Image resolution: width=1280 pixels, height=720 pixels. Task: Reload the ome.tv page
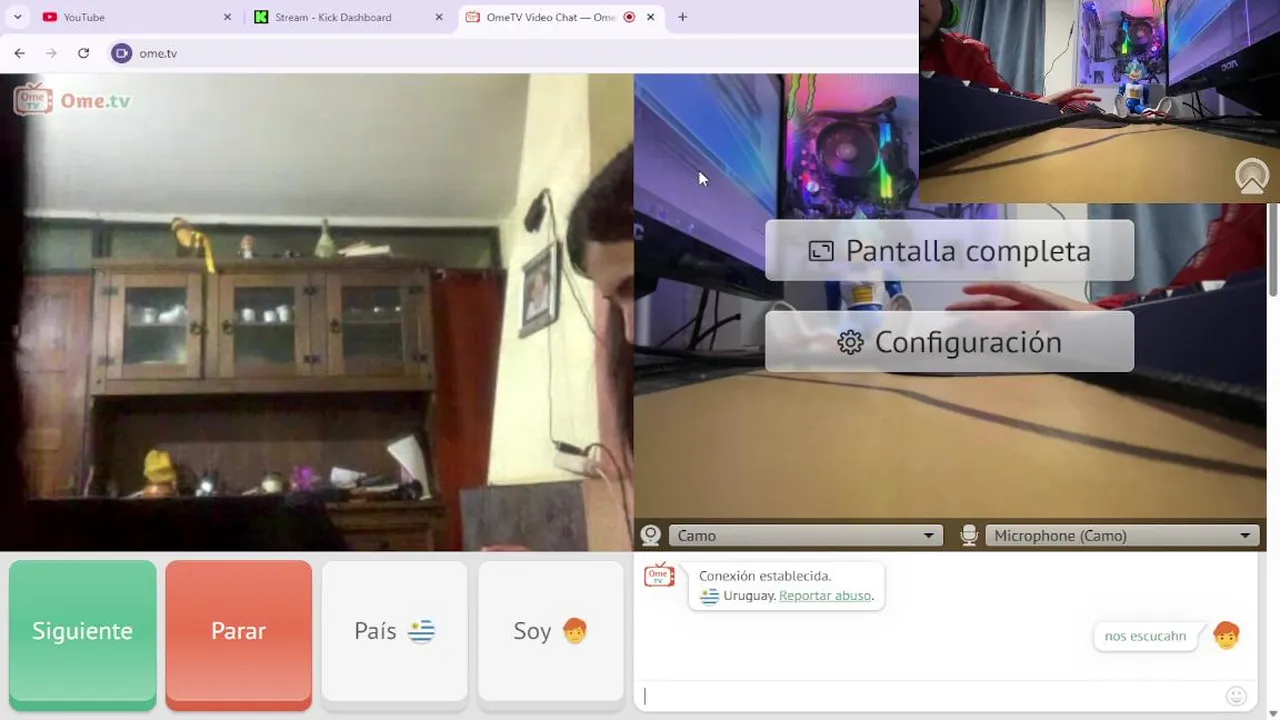click(x=84, y=53)
